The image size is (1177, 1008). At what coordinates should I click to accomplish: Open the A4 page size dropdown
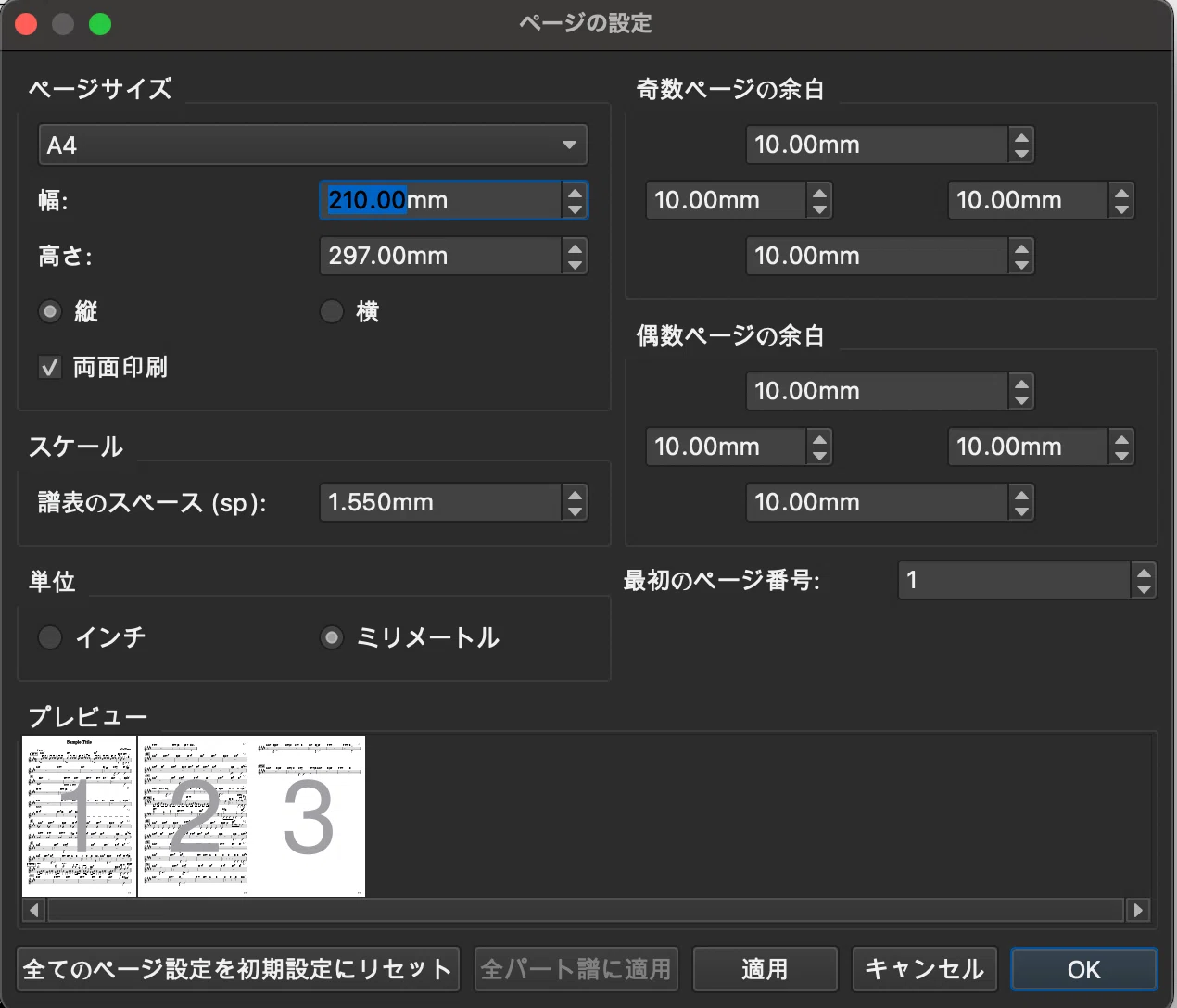[x=313, y=145]
